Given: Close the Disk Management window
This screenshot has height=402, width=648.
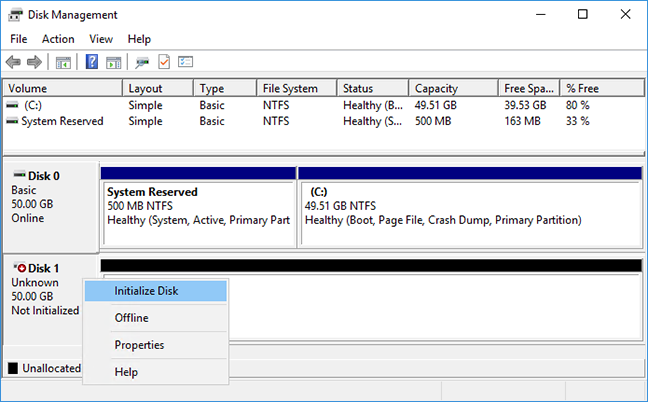Looking at the screenshot, I should pos(625,14).
